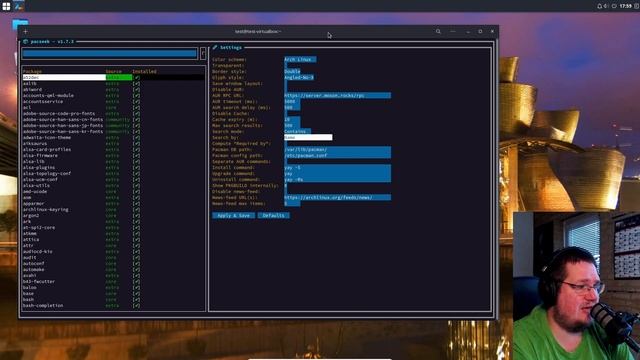Viewport: 640px width, 360px height.
Task: Click the small button beside the search bar
Action: coord(203,53)
